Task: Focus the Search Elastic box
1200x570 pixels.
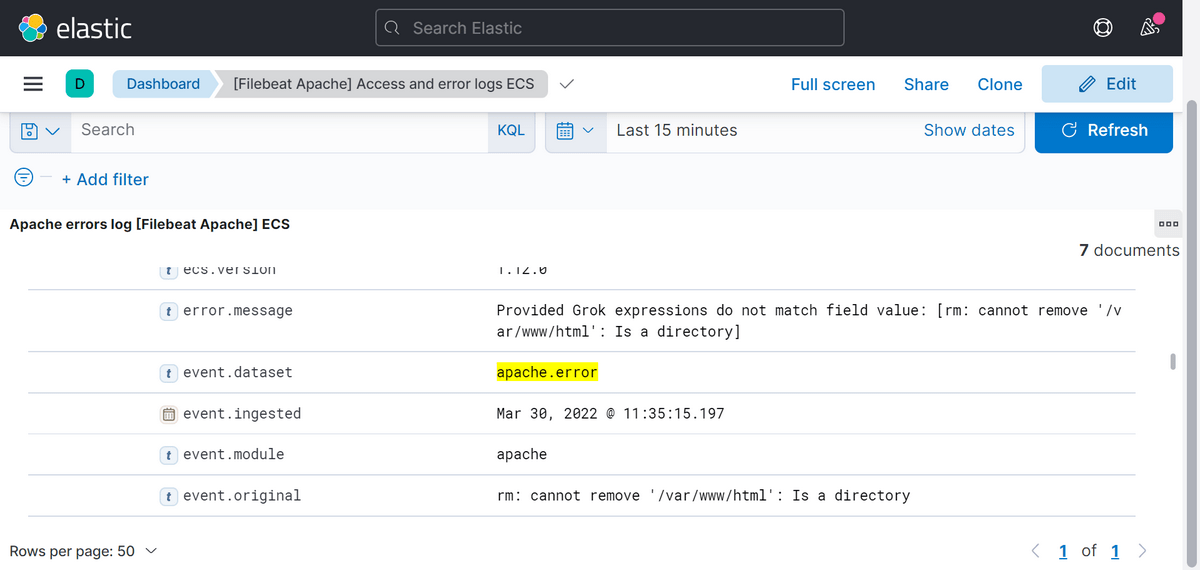Action: pyautogui.click(x=610, y=28)
